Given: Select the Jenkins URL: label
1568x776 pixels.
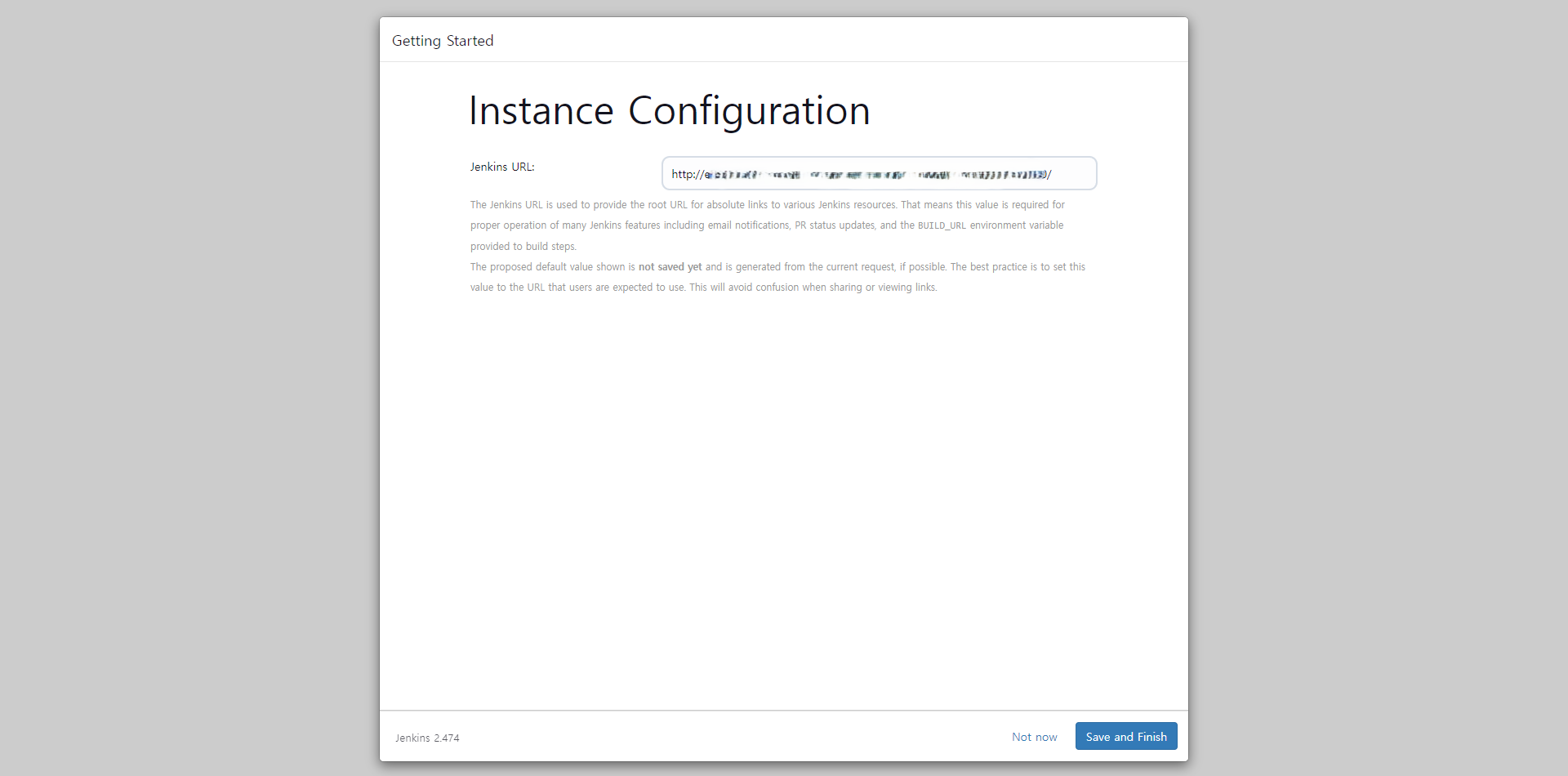Looking at the screenshot, I should click(502, 167).
